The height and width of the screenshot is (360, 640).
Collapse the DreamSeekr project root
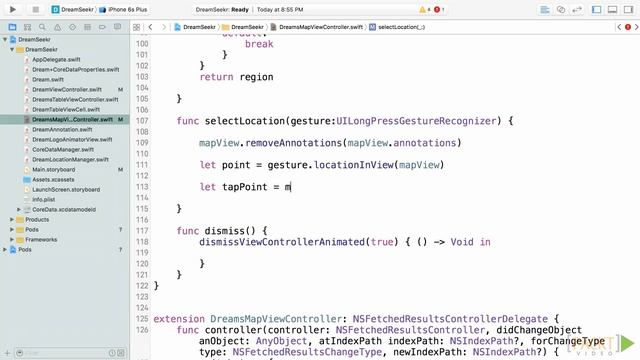point(5,40)
